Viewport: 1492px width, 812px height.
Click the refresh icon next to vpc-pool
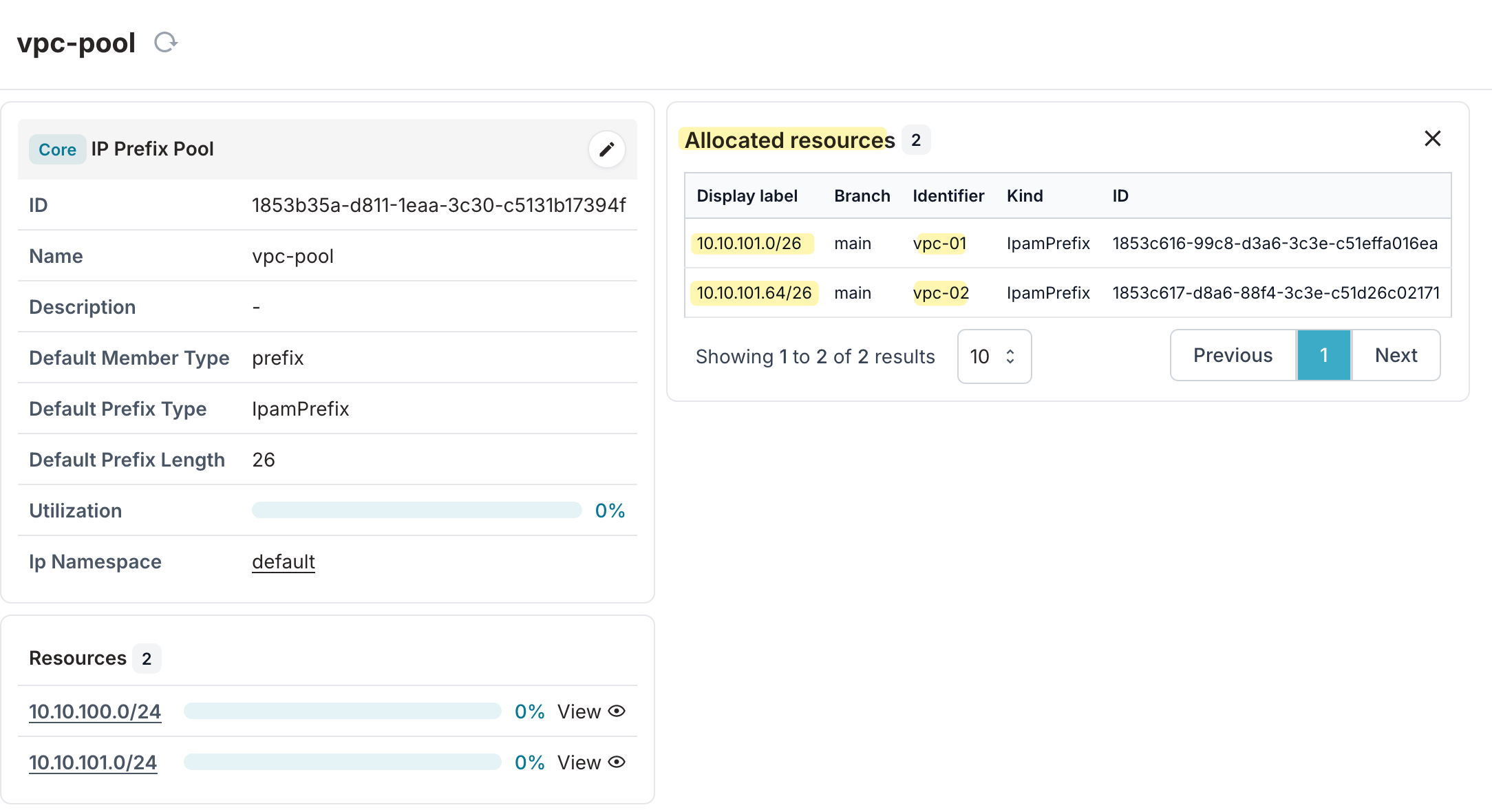166,43
